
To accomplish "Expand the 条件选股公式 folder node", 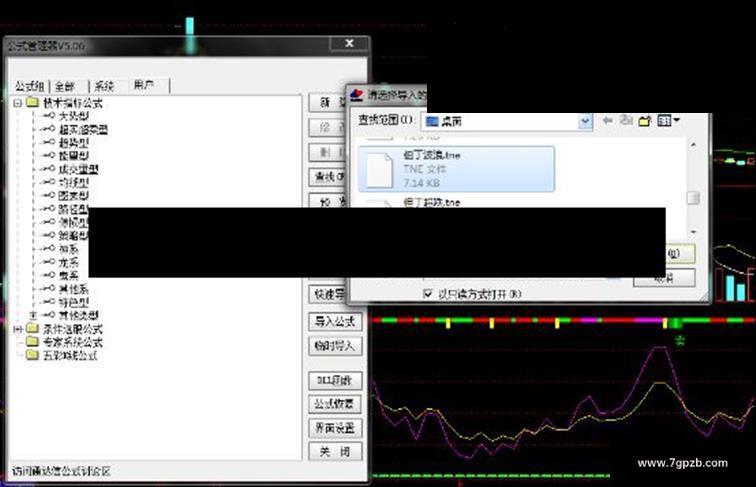I will pyautogui.click(x=18, y=329).
